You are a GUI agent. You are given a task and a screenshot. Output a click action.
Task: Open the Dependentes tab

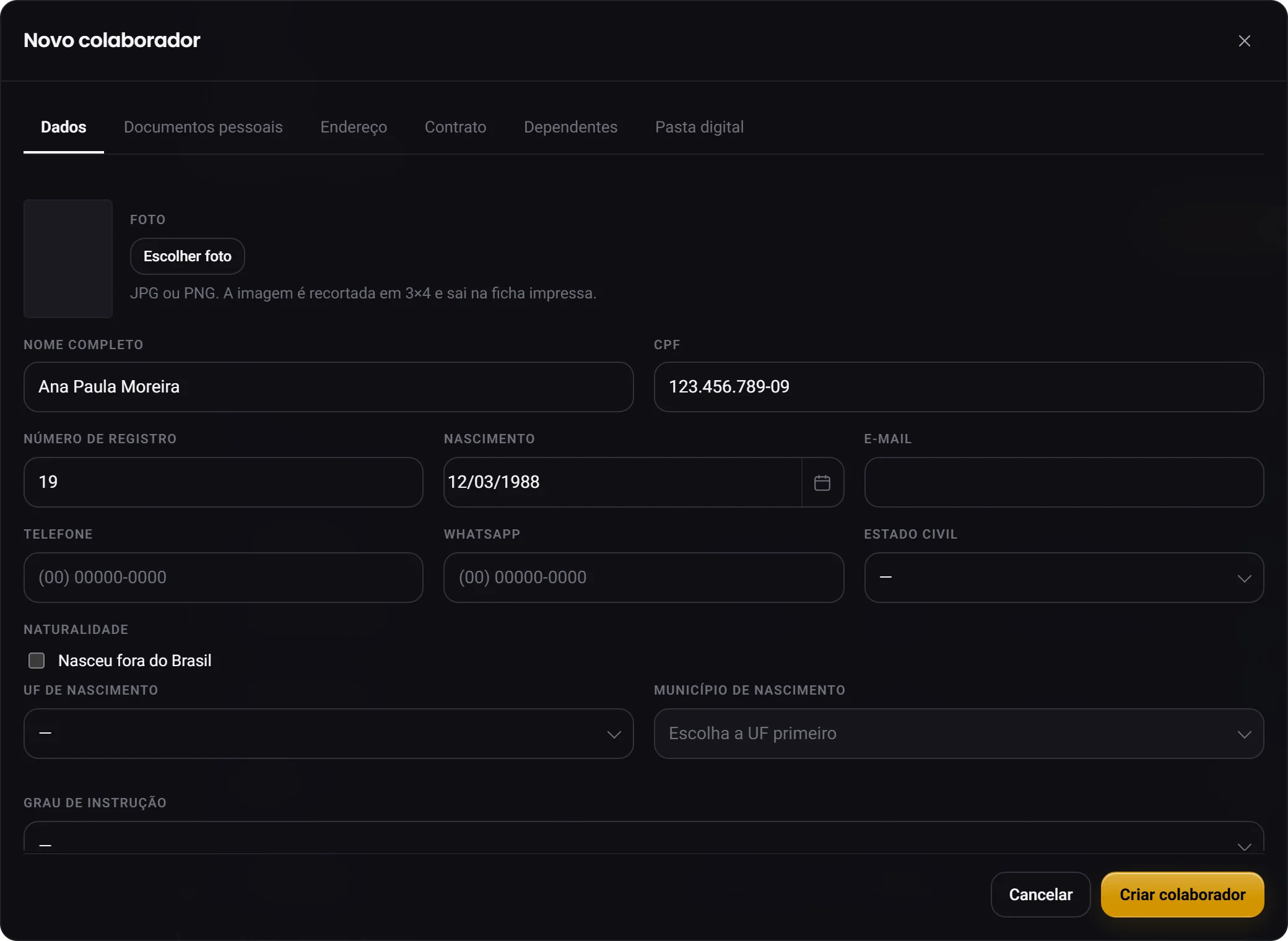click(570, 127)
